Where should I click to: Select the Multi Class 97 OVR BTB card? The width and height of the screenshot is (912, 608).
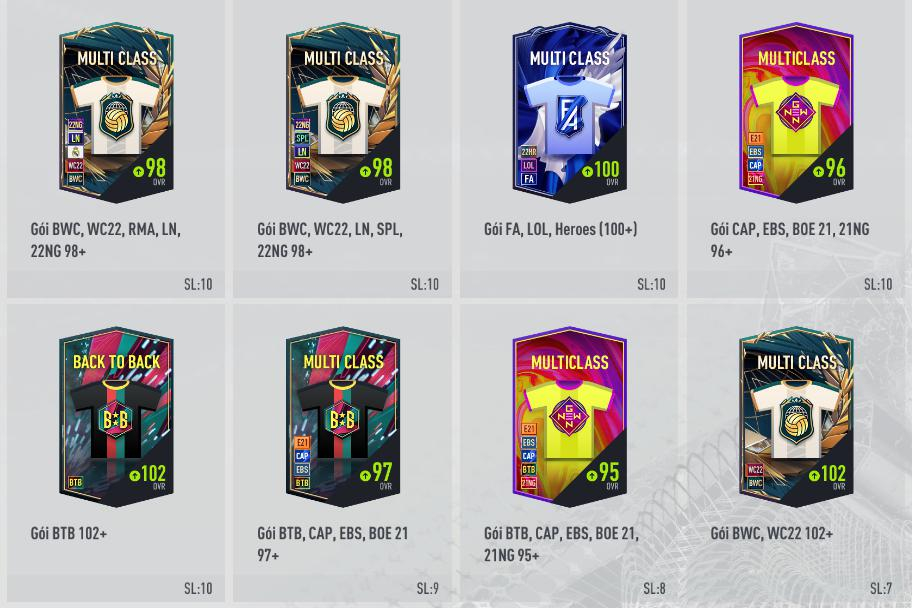pos(343,417)
